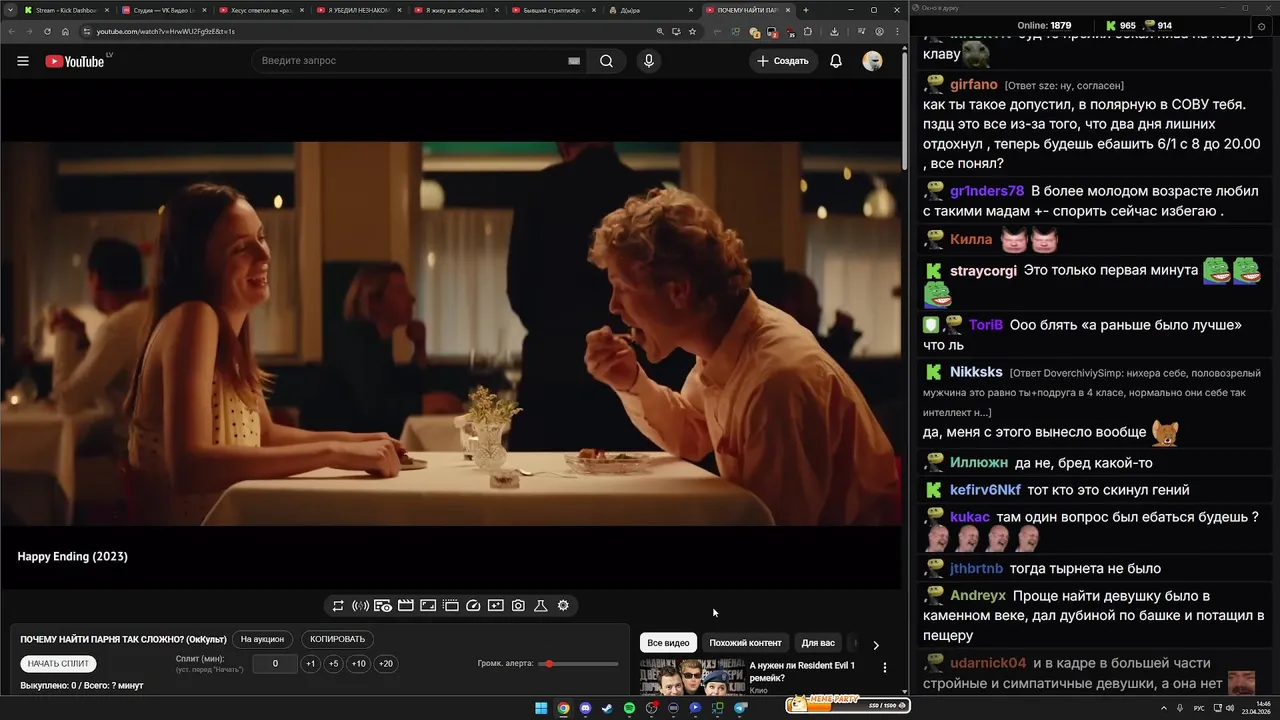Viewport: 1280px width, 720px height.
Task: Open Chrome home page button
Action: (x=65, y=31)
